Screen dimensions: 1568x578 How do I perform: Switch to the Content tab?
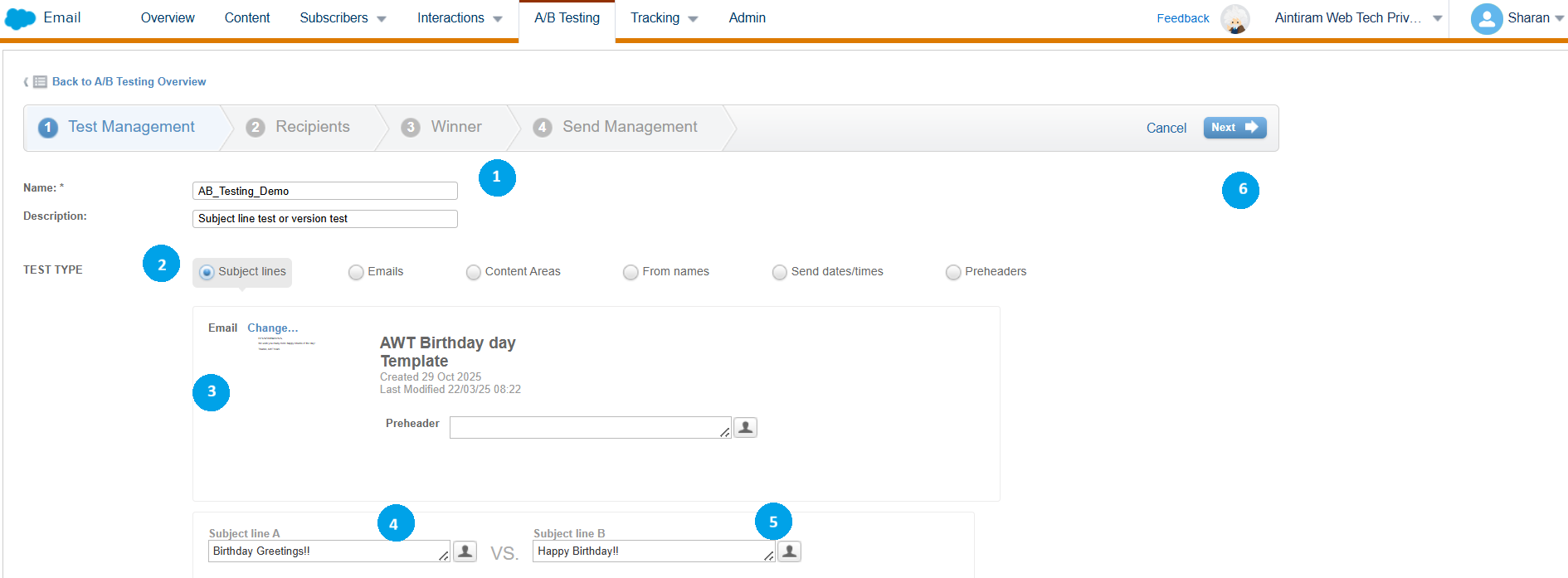pos(247,18)
